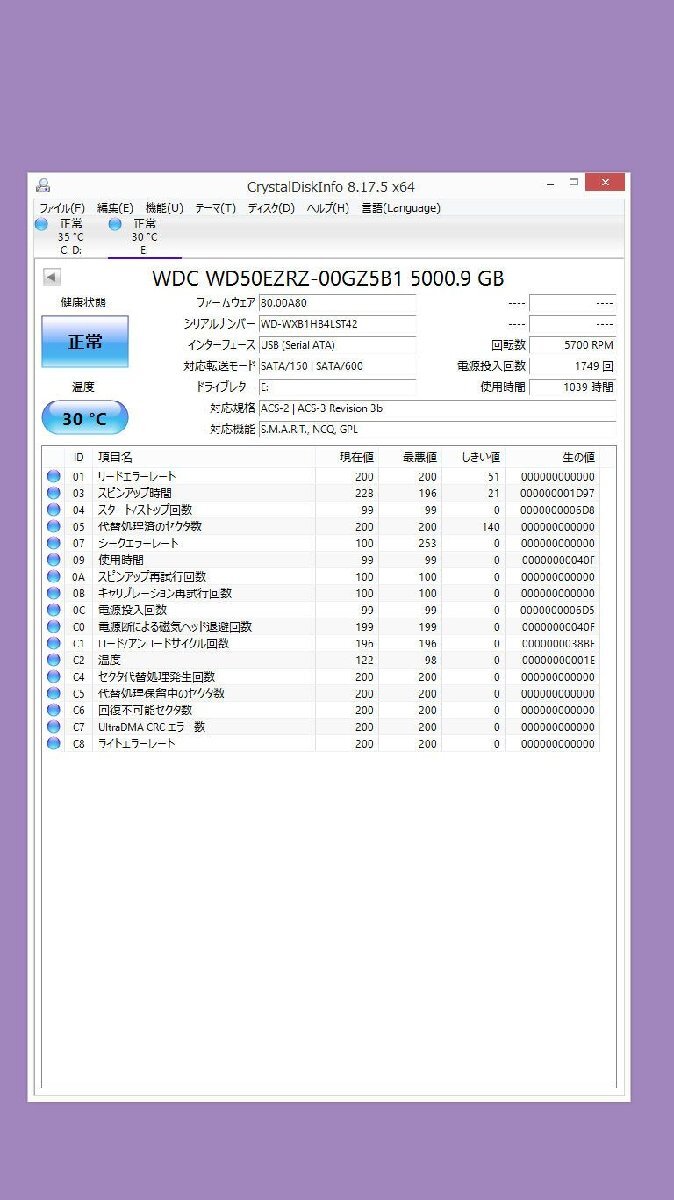This screenshot has height=1200, width=674.
Task: Open the 編集(E) menu
Action: [x=115, y=208]
